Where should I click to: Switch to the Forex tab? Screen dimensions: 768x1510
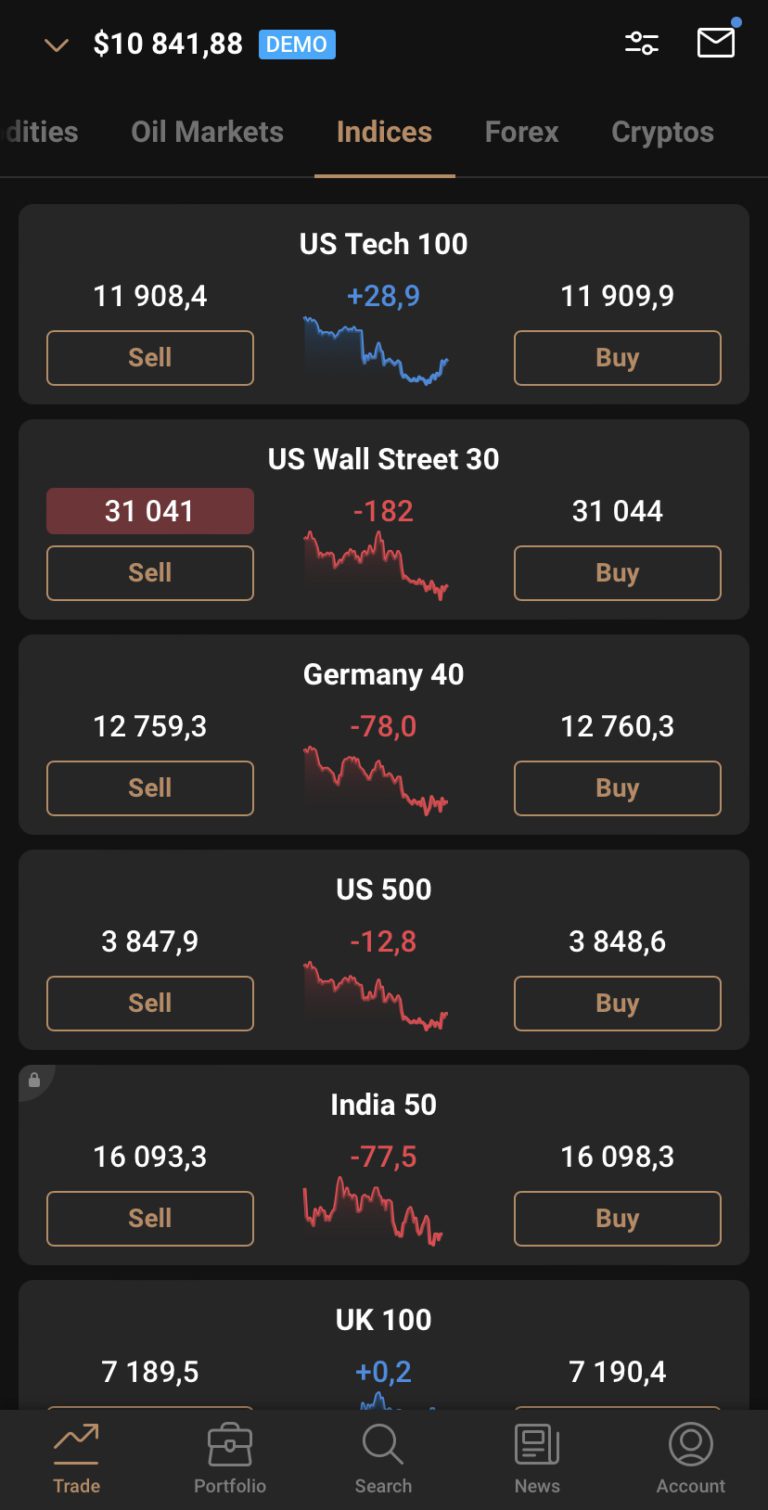click(x=522, y=132)
